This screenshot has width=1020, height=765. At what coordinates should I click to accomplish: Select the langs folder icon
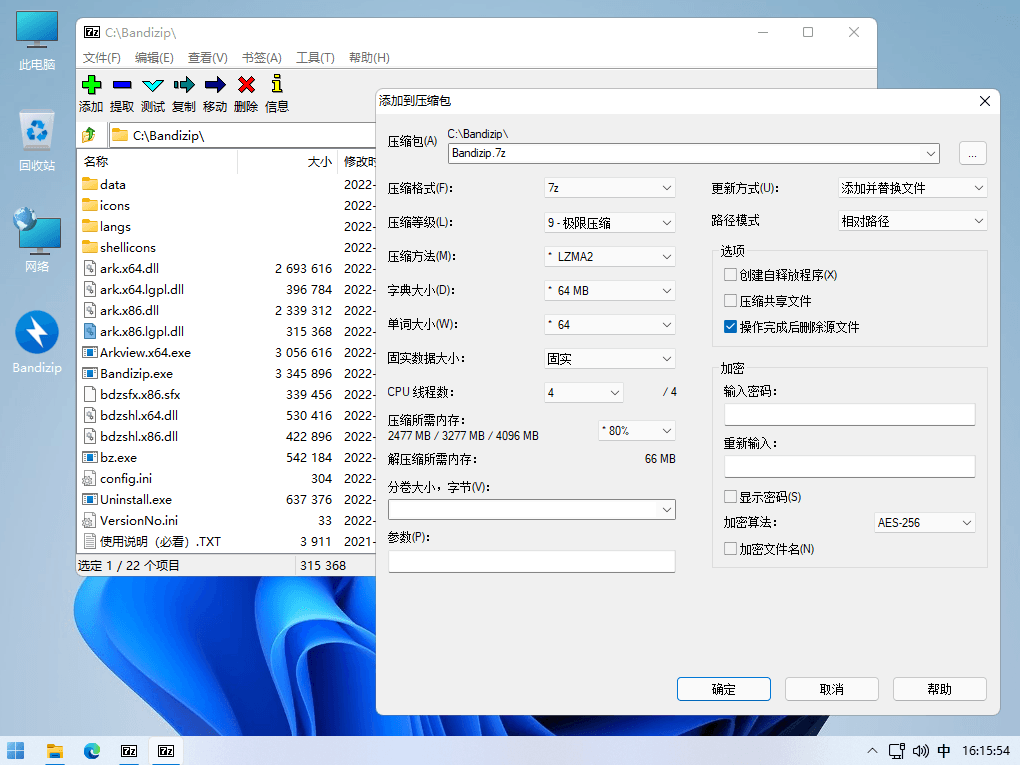(90, 226)
